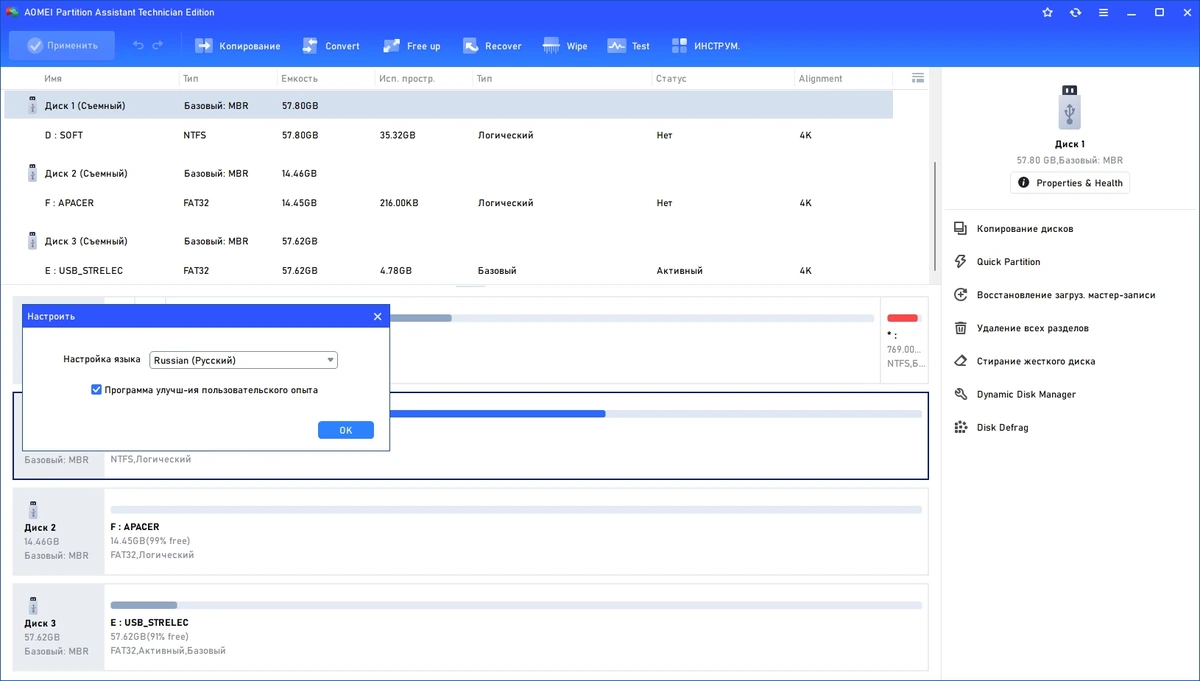Open the Test toolbar menu
Screen dimensions: 1200x681
click(628, 46)
